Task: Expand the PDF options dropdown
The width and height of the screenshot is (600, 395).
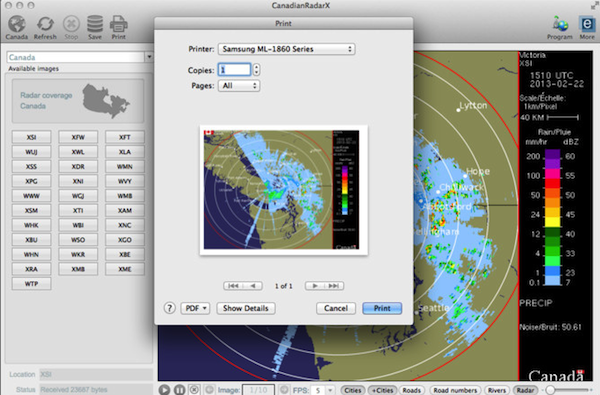Action: click(x=195, y=308)
